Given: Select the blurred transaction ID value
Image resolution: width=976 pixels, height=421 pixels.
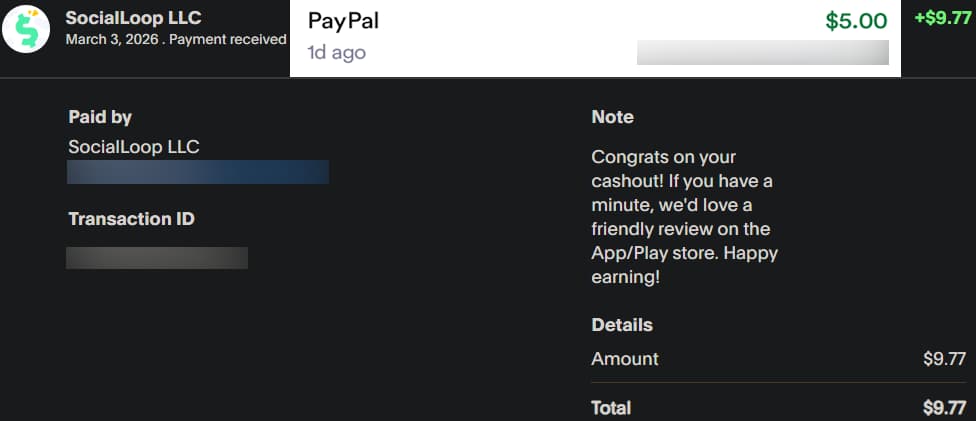Looking at the screenshot, I should (x=157, y=258).
